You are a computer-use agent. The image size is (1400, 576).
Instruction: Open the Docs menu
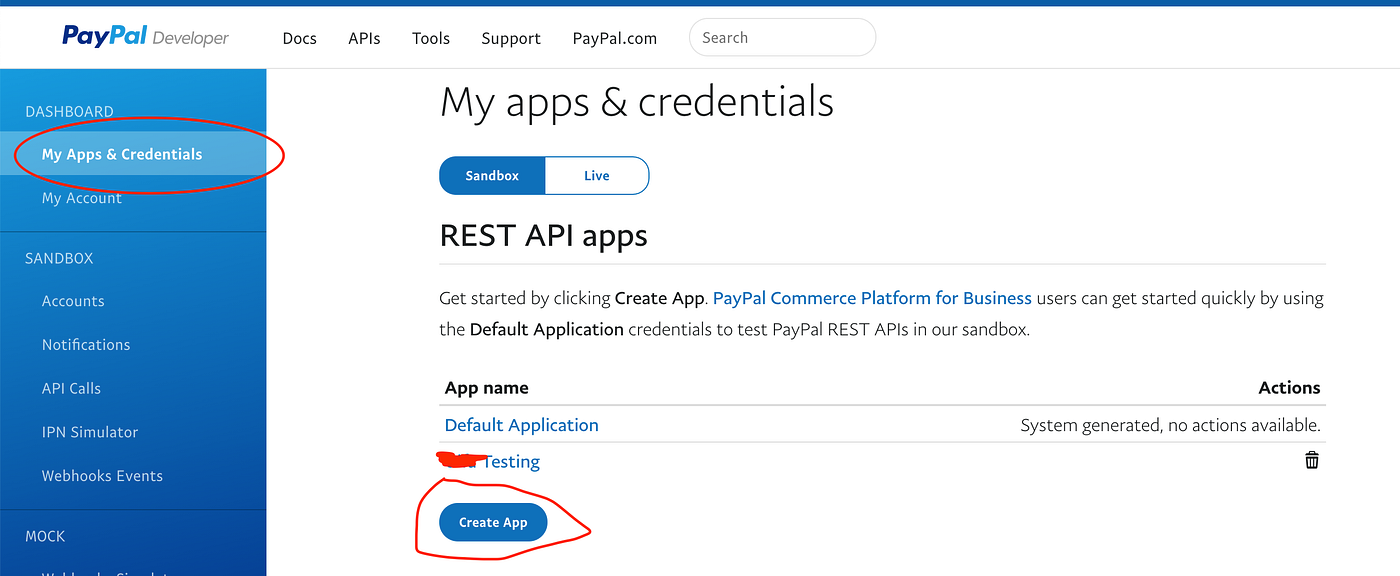tap(299, 38)
